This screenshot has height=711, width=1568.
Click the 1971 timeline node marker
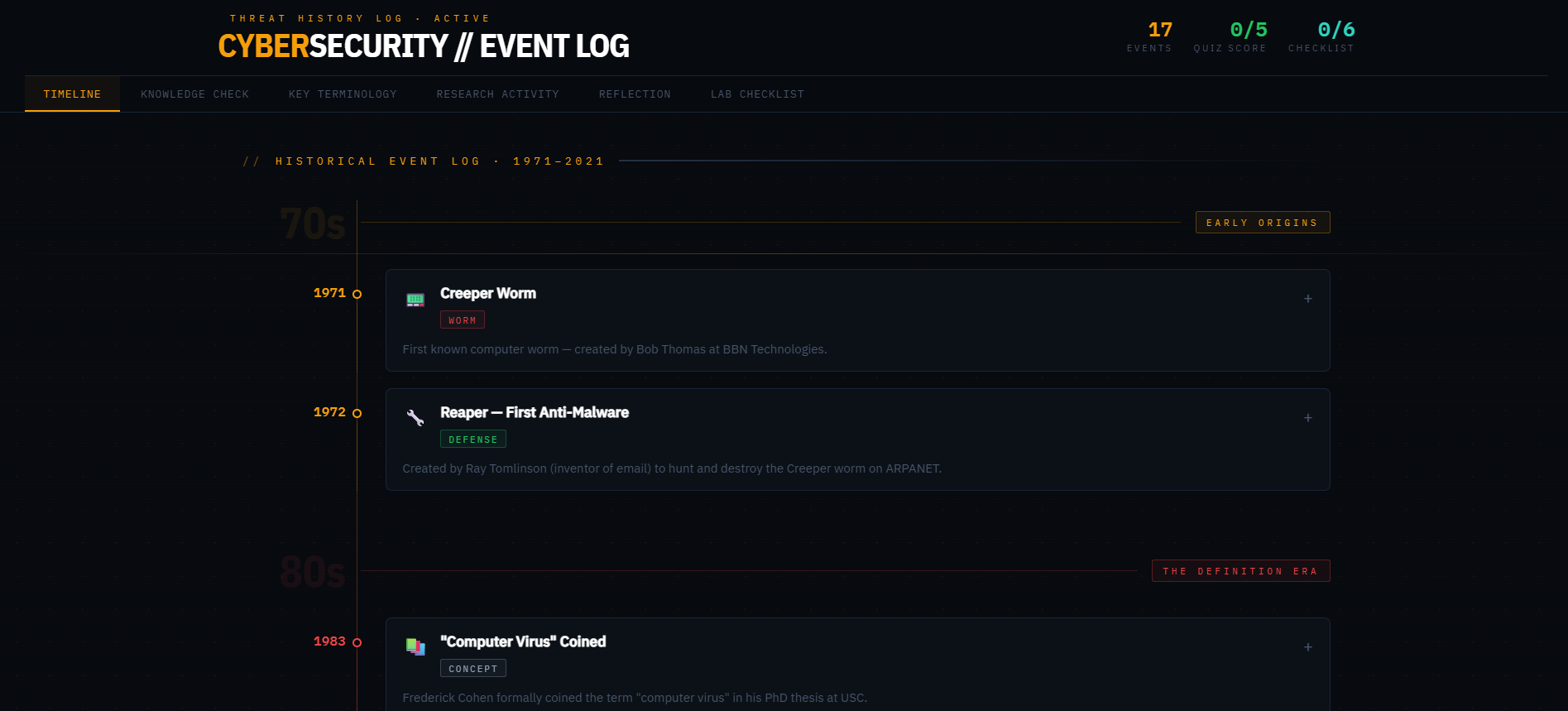click(x=357, y=293)
